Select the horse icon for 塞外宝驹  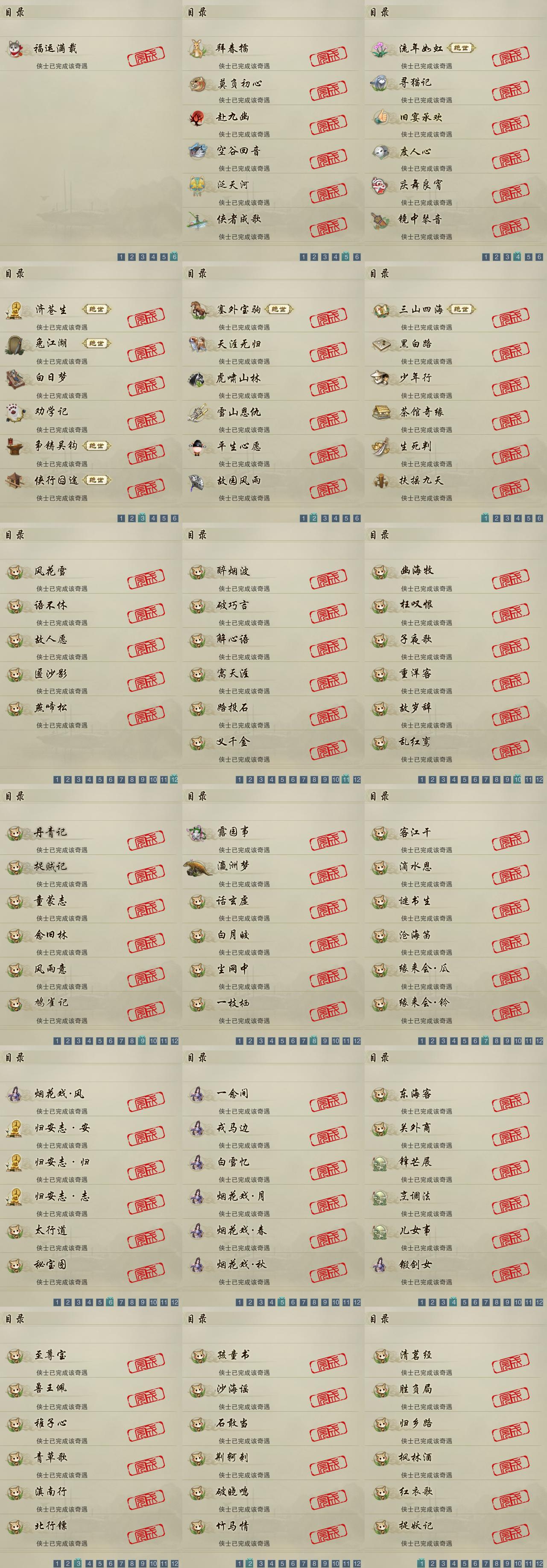tap(198, 310)
